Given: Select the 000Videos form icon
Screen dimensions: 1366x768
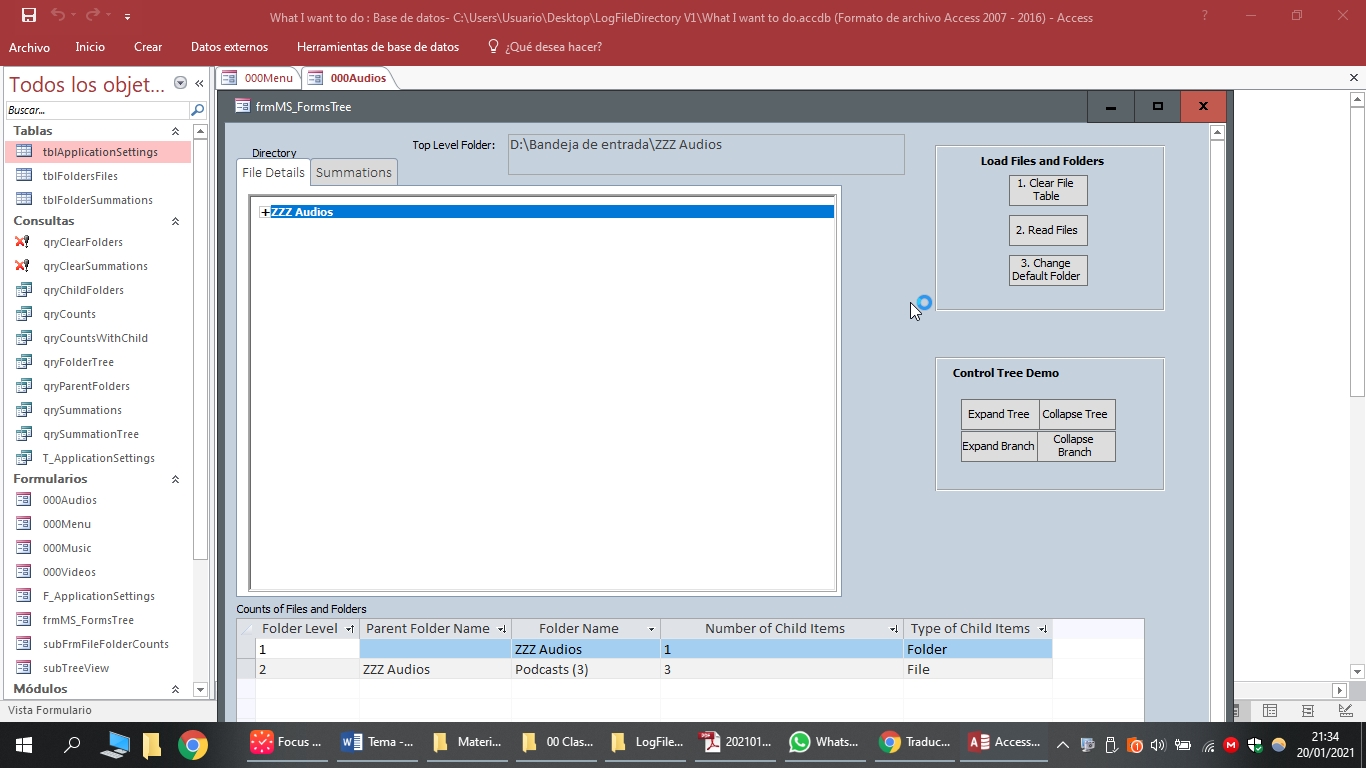Looking at the screenshot, I should [x=24, y=572].
